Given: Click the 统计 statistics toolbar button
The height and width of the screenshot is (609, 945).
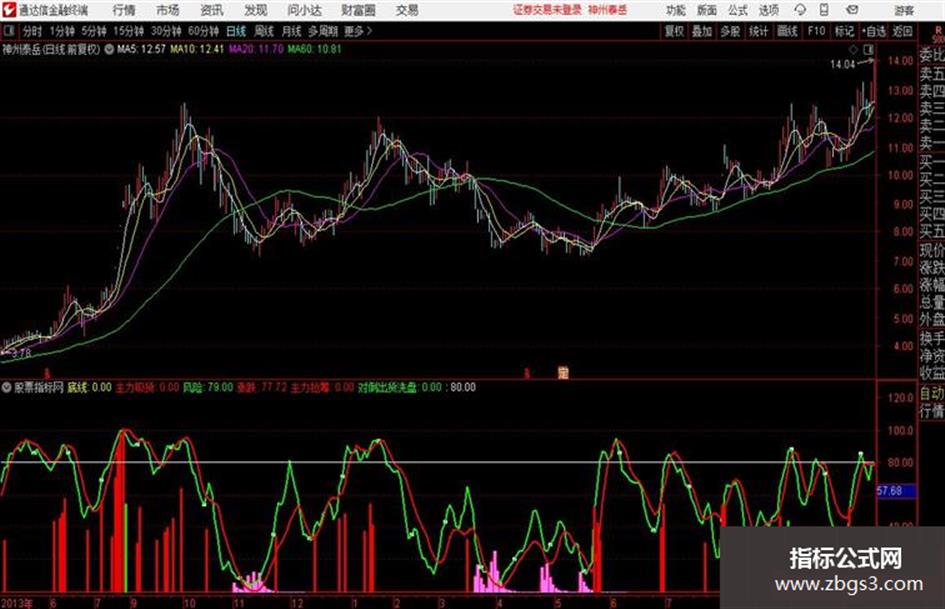Looking at the screenshot, I should click(x=758, y=31).
